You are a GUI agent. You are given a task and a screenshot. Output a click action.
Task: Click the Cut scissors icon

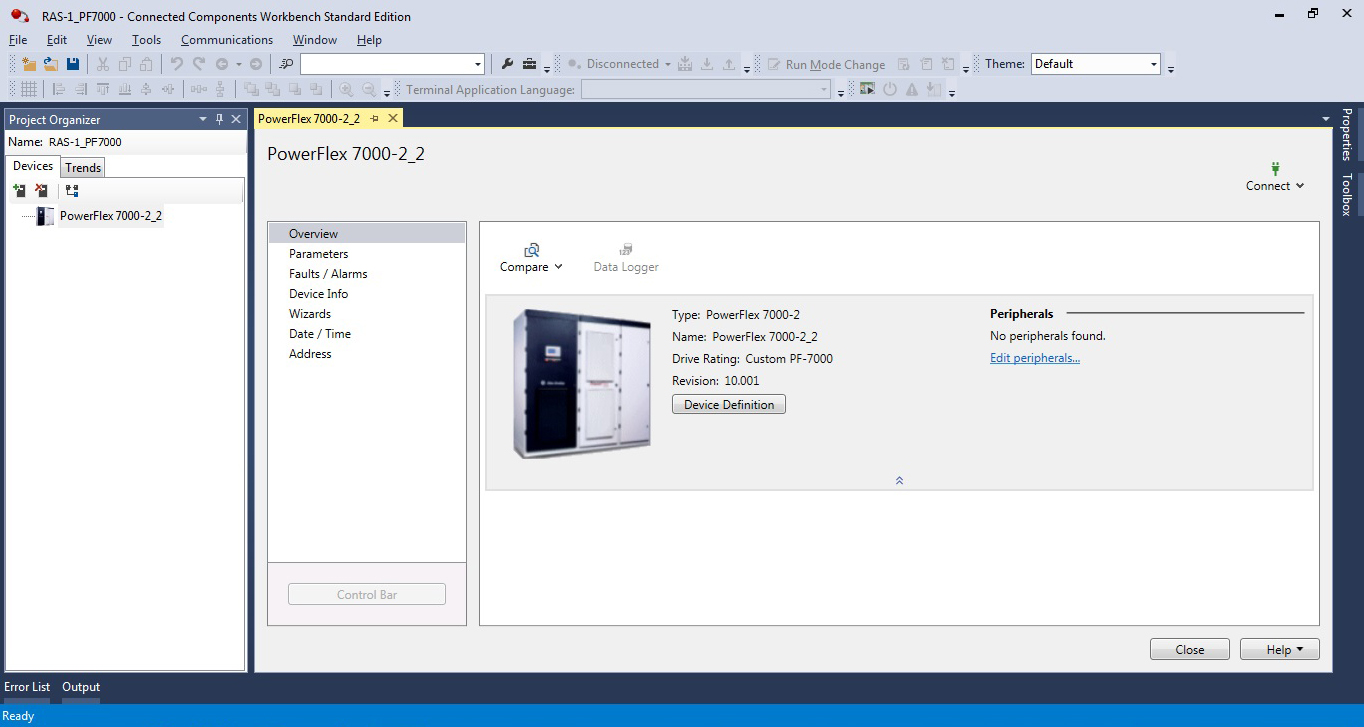(x=102, y=64)
